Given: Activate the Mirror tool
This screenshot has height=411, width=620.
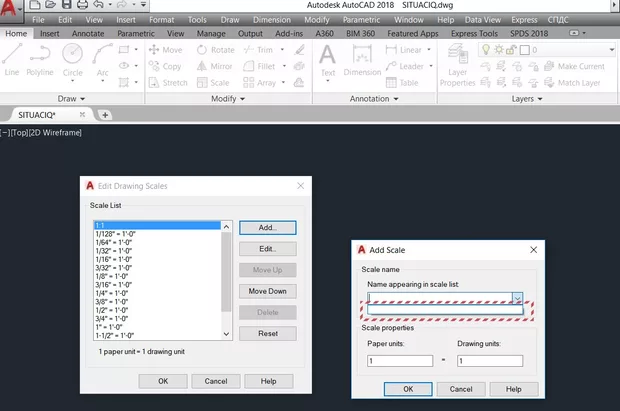Looking at the screenshot, I should tap(214, 66).
